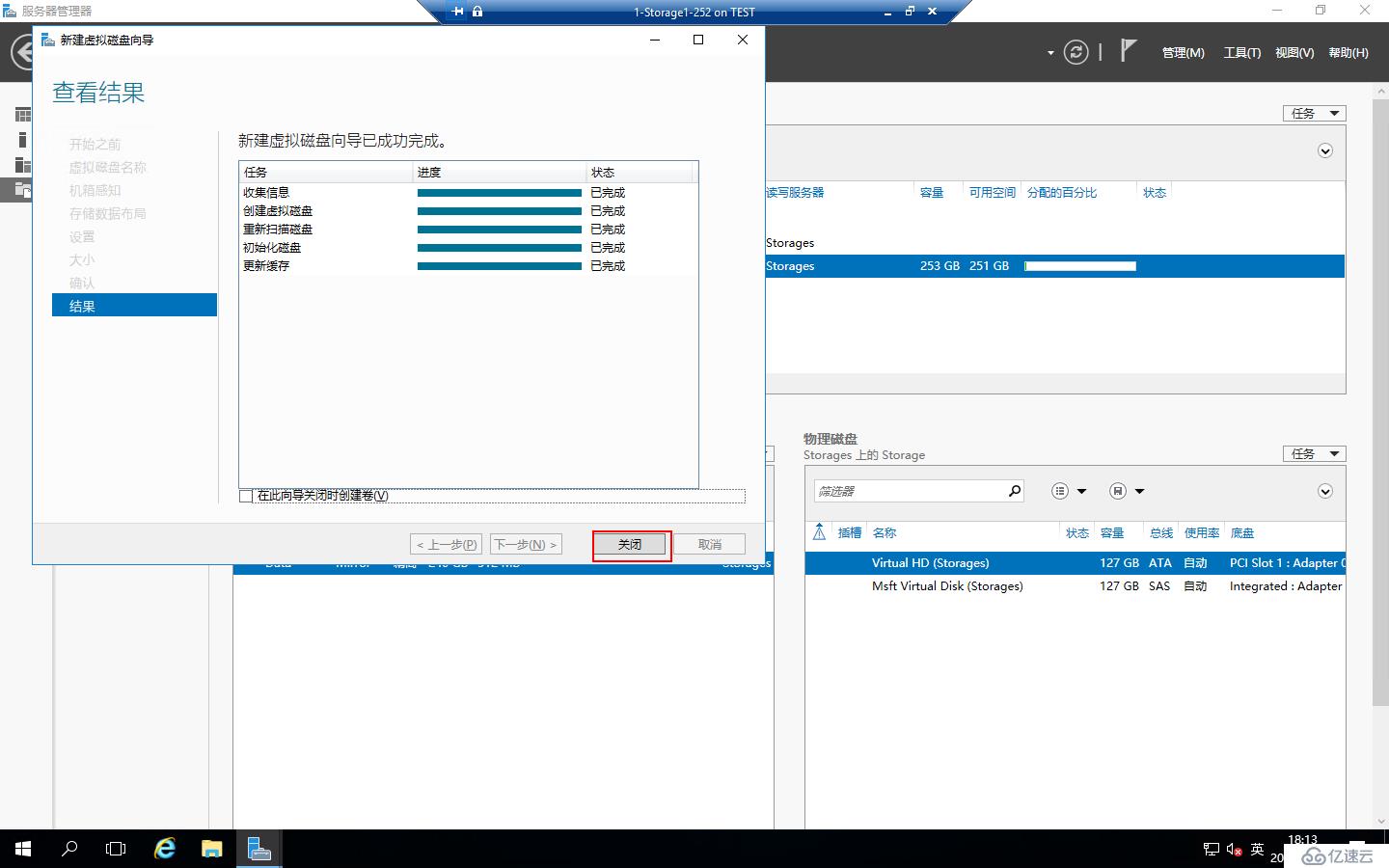
Task: Click the physical disks filter input field
Action: coord(910,491)
